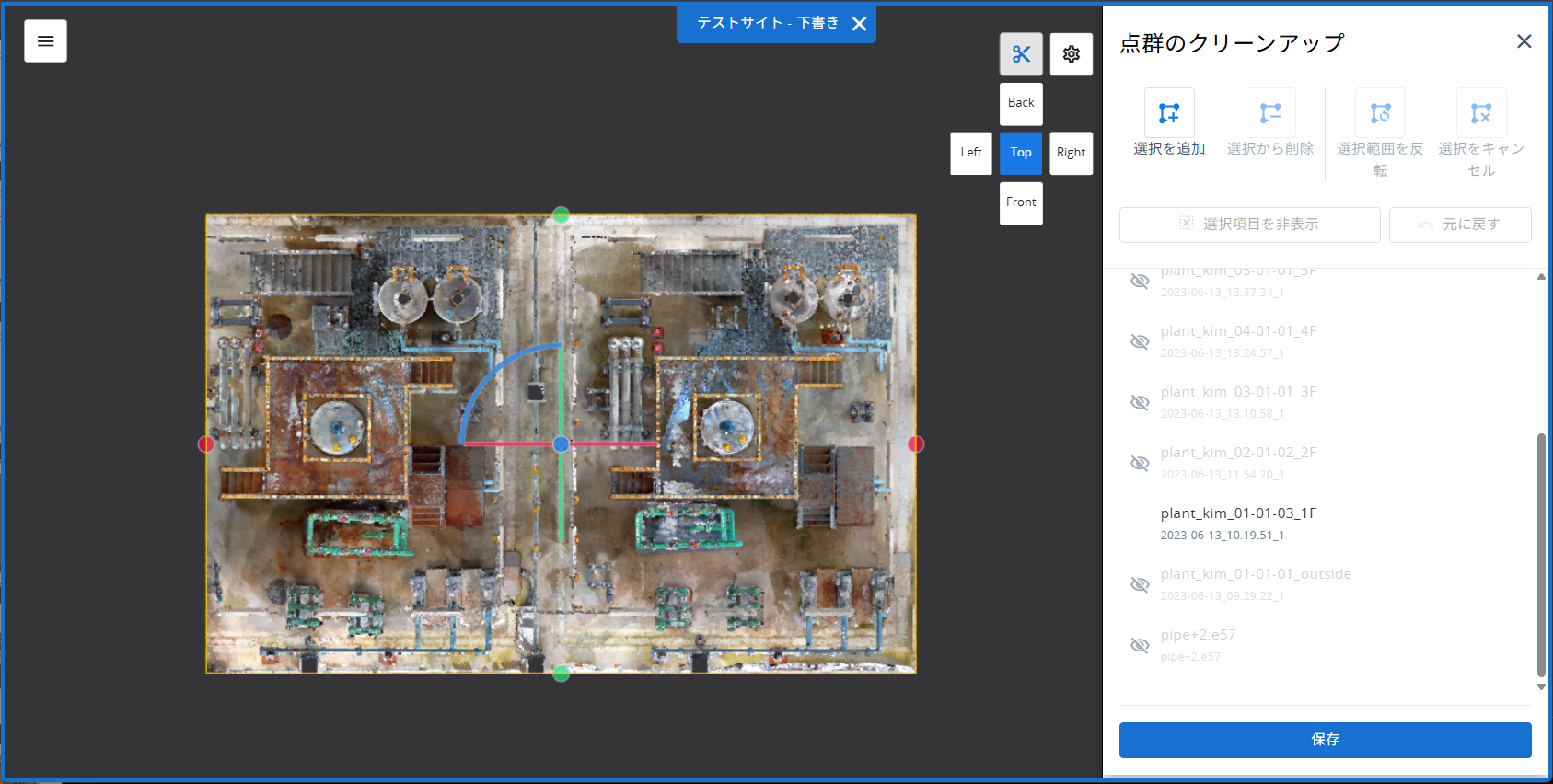Activate the scissors clipping tool

[x=1021, y=54]
